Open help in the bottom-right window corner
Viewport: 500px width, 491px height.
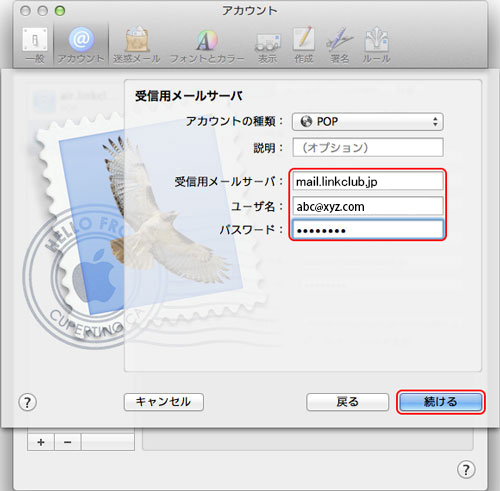(x=466, y=470)
